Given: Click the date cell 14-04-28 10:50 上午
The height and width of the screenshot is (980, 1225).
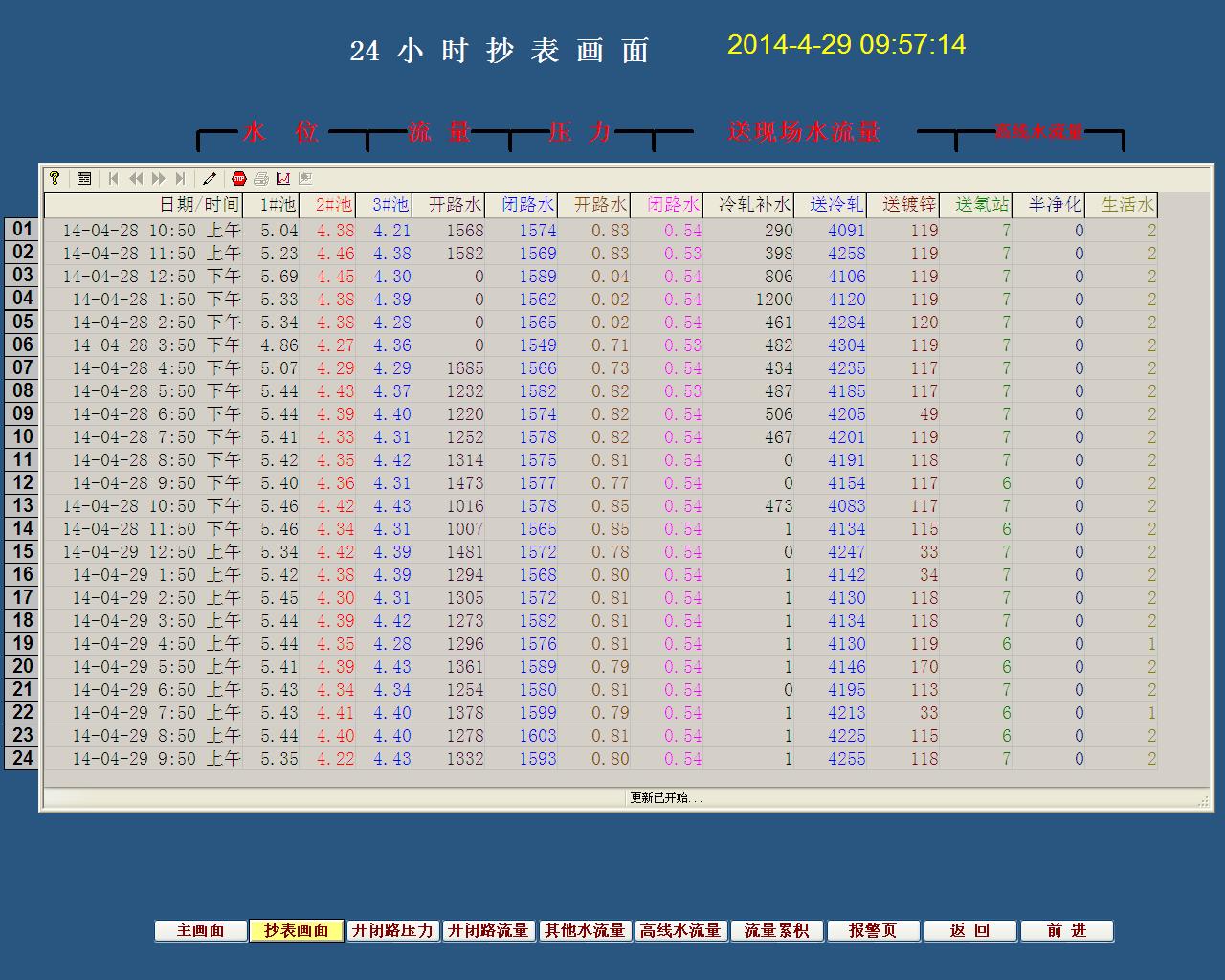Looking at the screenshot, I should pyautogui.click(x=144, y=231).
